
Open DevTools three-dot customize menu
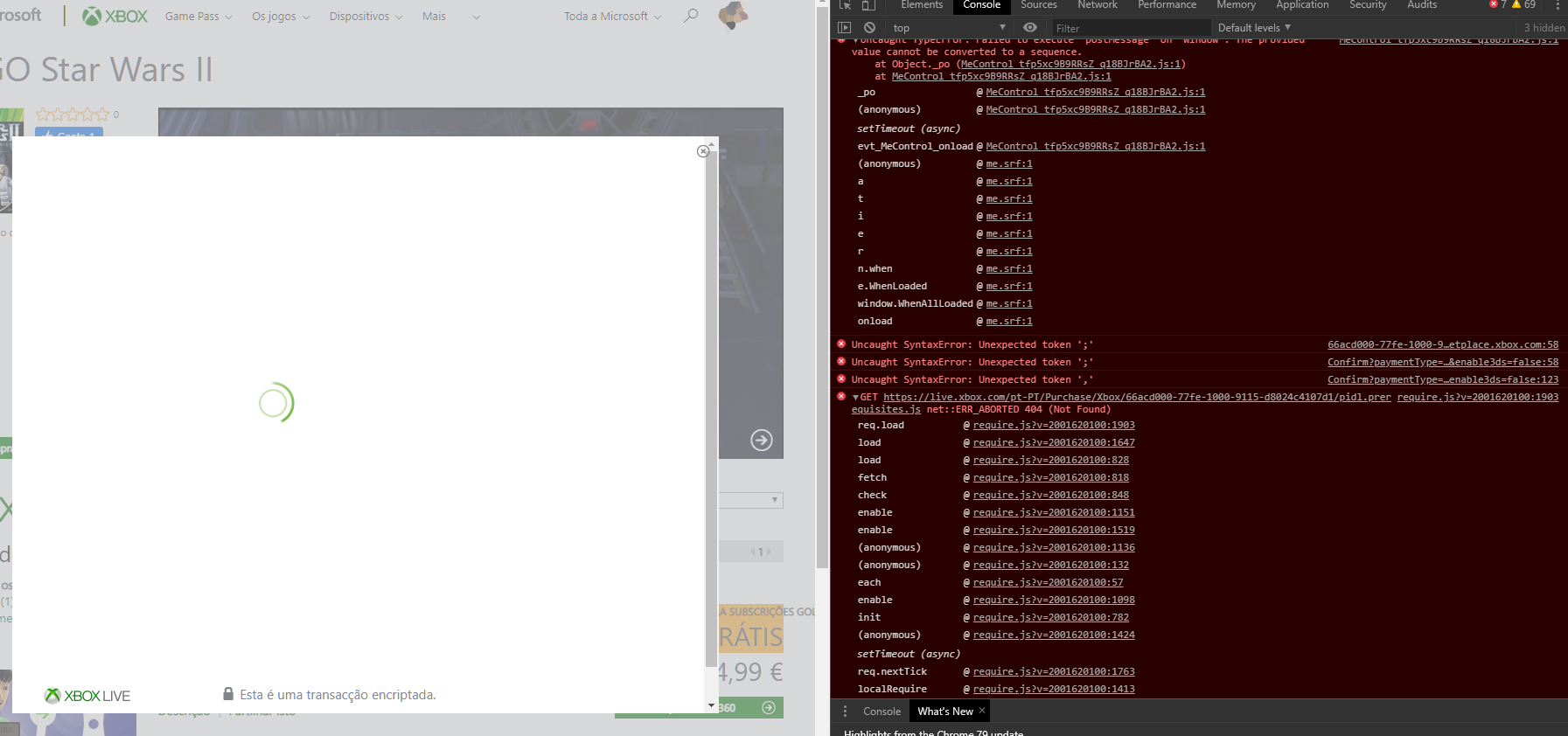point(1558,5)
